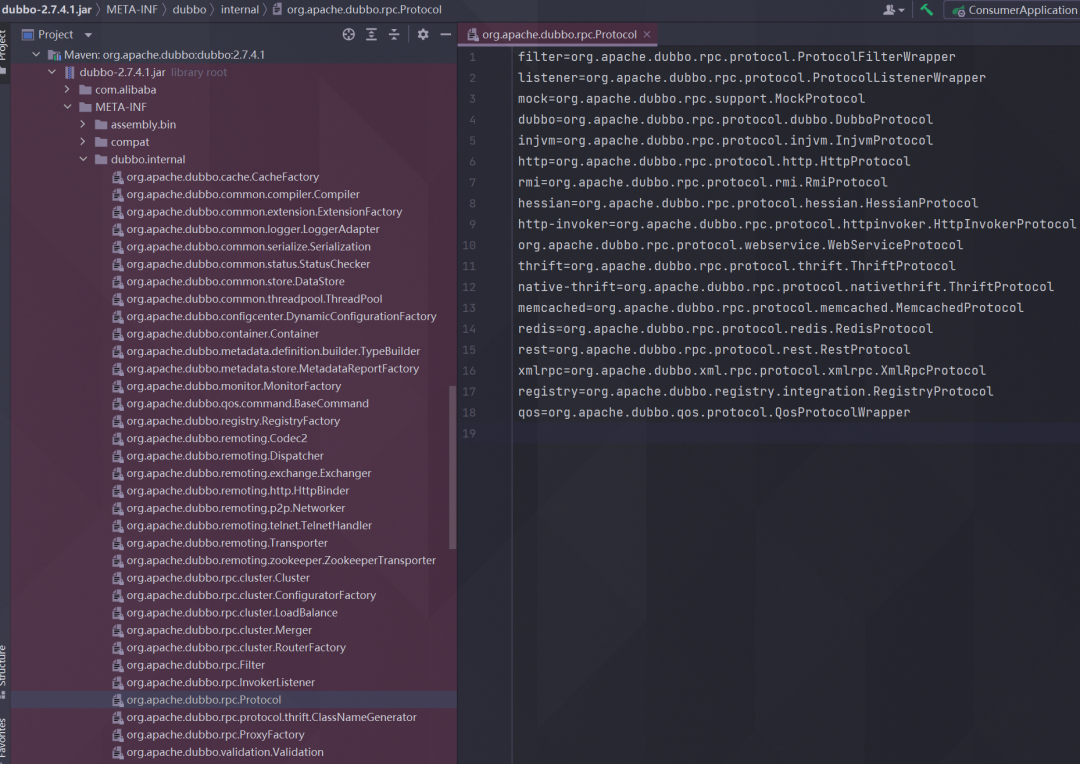Select the exchange.Exchanger file
The height and width of the screenshot is (764, 1080).
(241, 473)
